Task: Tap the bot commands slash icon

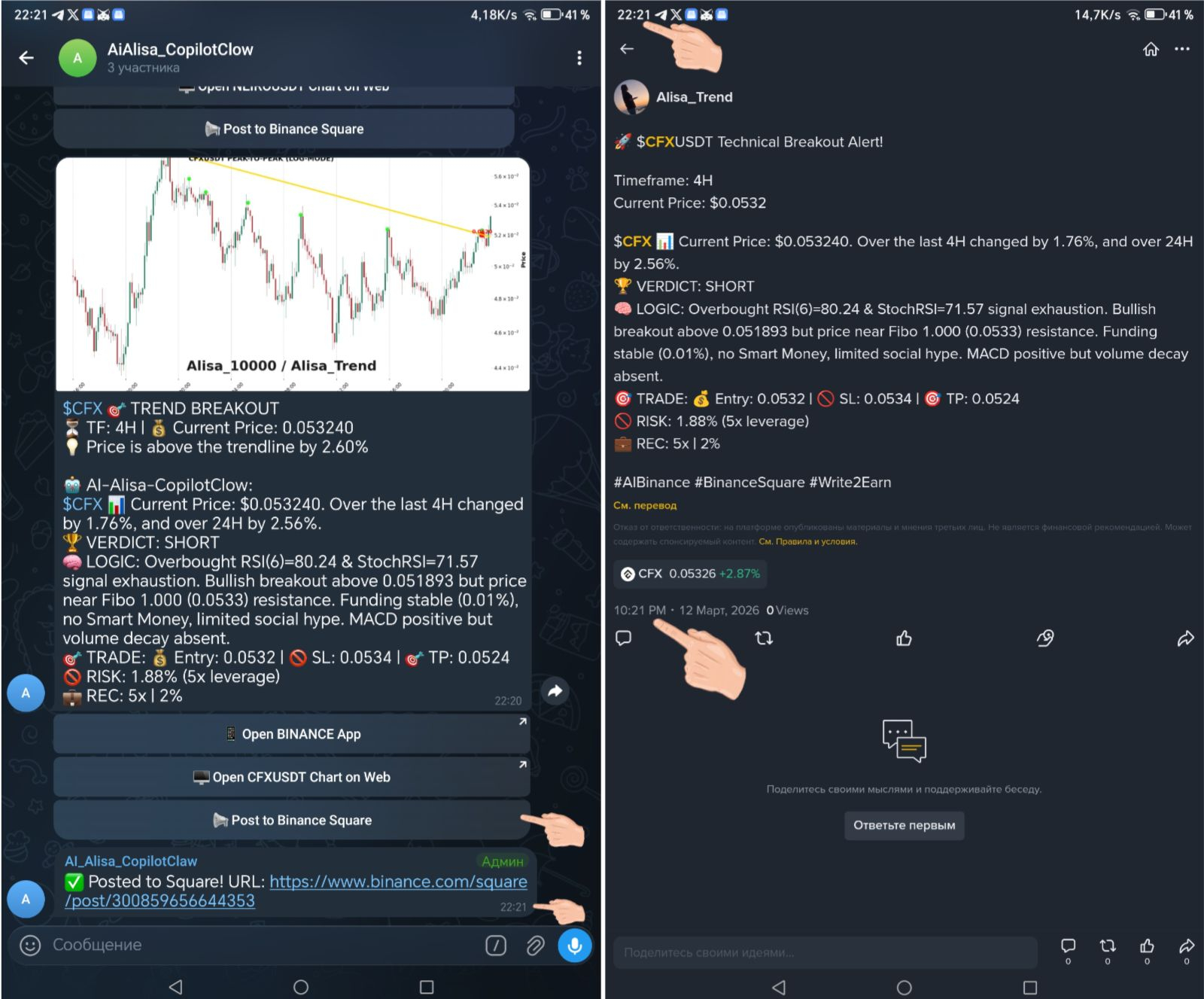Action: click(496, 946)
